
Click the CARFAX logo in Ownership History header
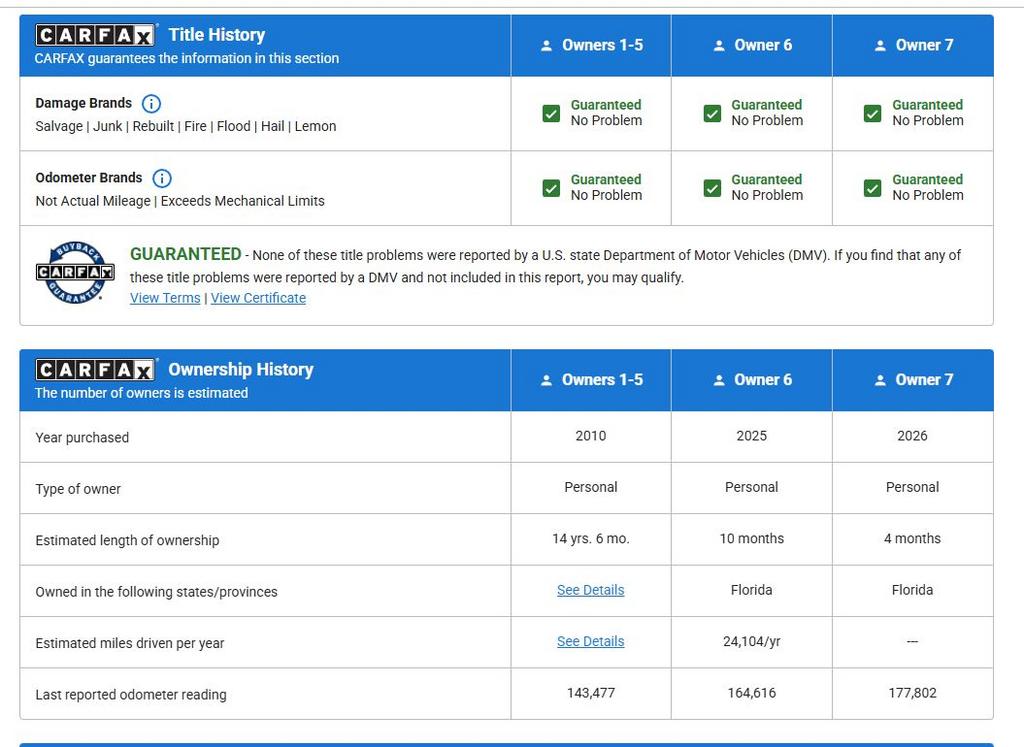coord(95,370)
